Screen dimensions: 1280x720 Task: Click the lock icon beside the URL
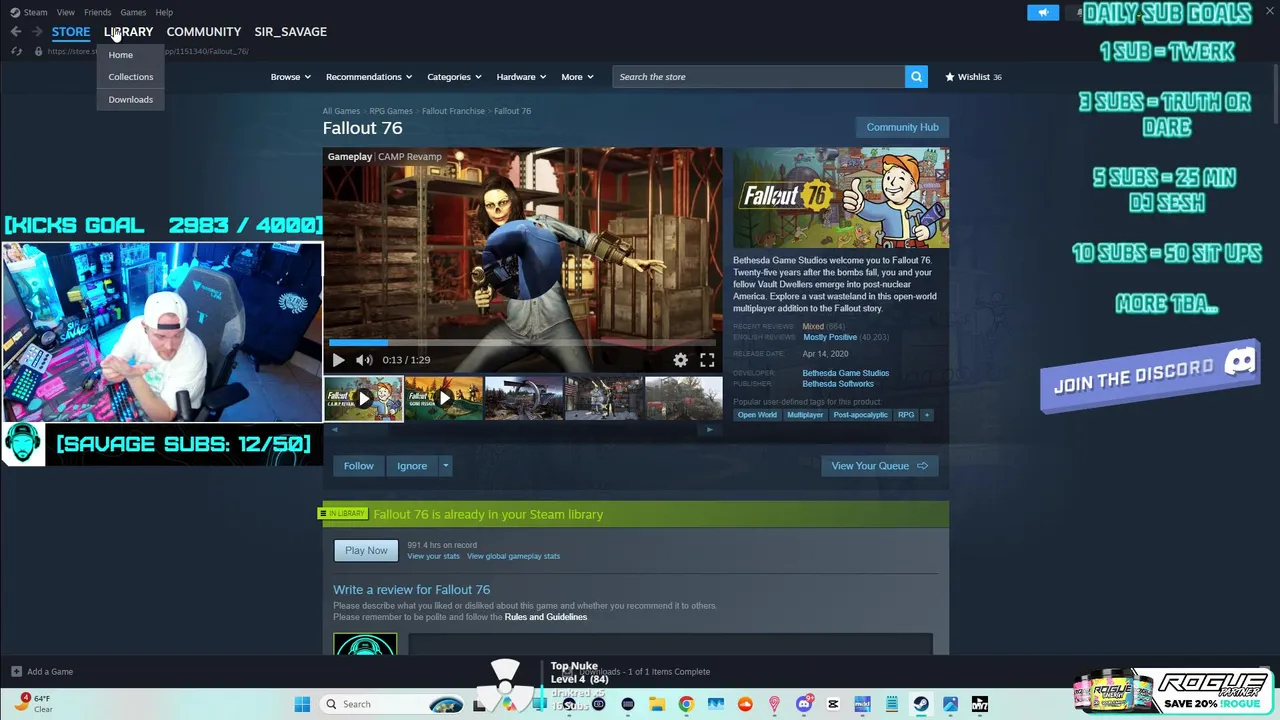point(38,51)
